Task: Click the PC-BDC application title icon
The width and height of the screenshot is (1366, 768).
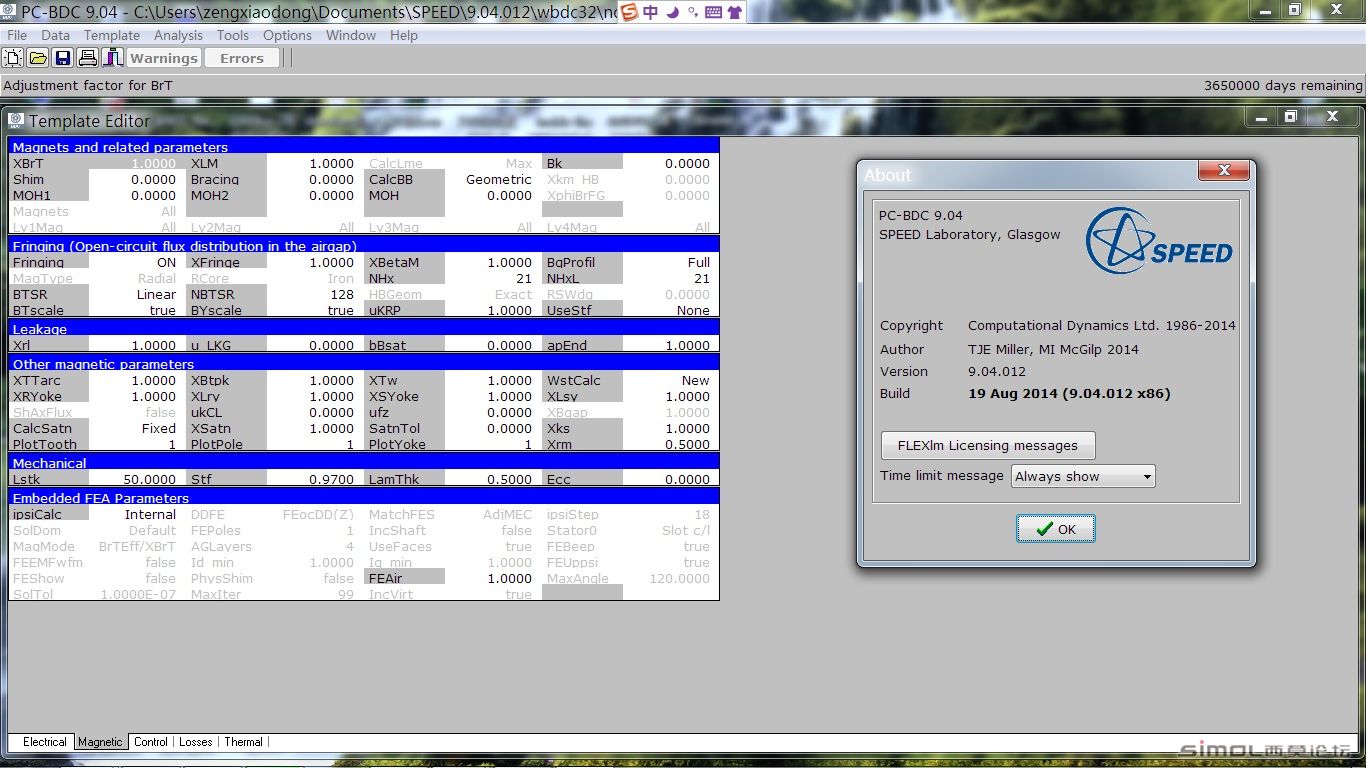Action: [10, 12]
